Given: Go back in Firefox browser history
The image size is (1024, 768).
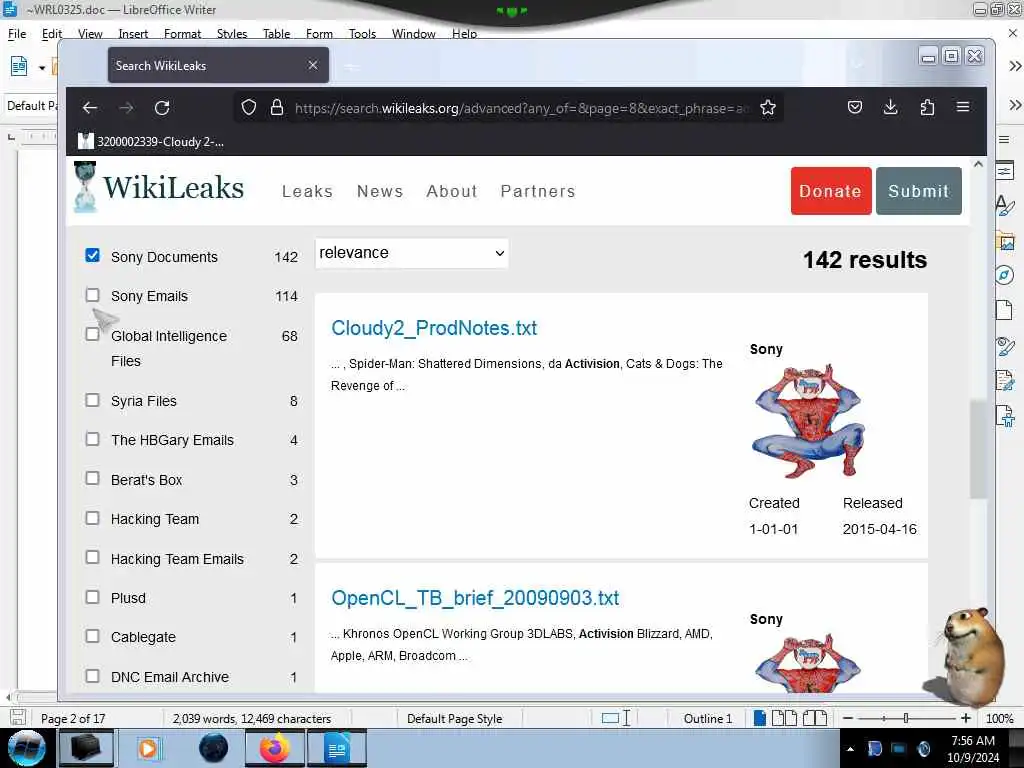Looking at the screenshot, I should tap(90, 108).
